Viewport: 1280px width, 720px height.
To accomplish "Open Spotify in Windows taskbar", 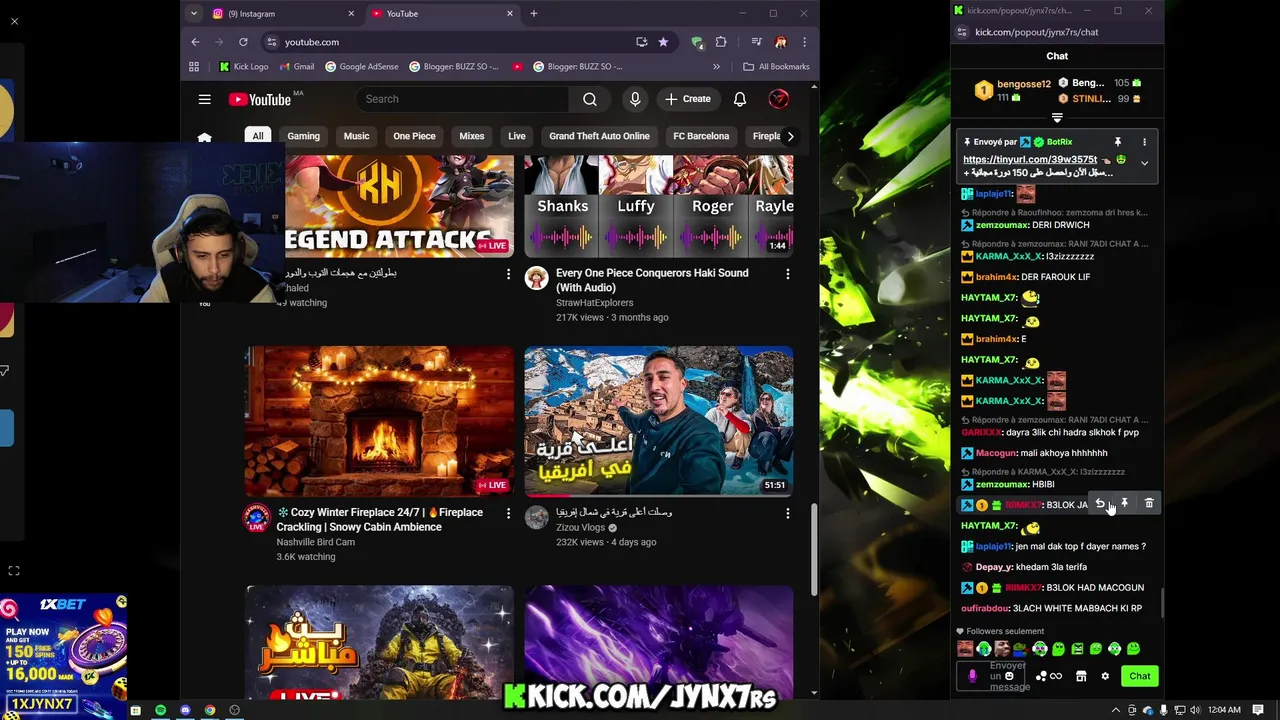I will pyautogui.click(x=160, y=710).
